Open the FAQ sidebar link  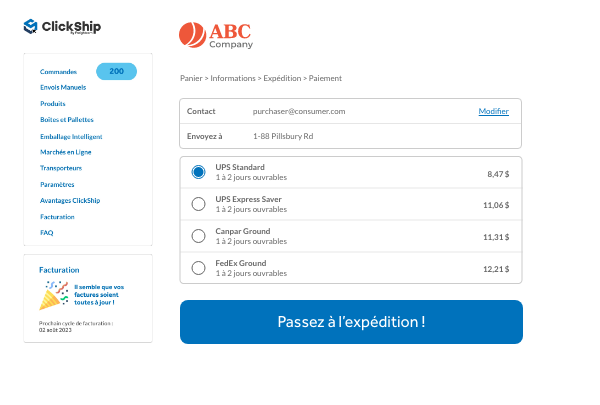point(47,233)
